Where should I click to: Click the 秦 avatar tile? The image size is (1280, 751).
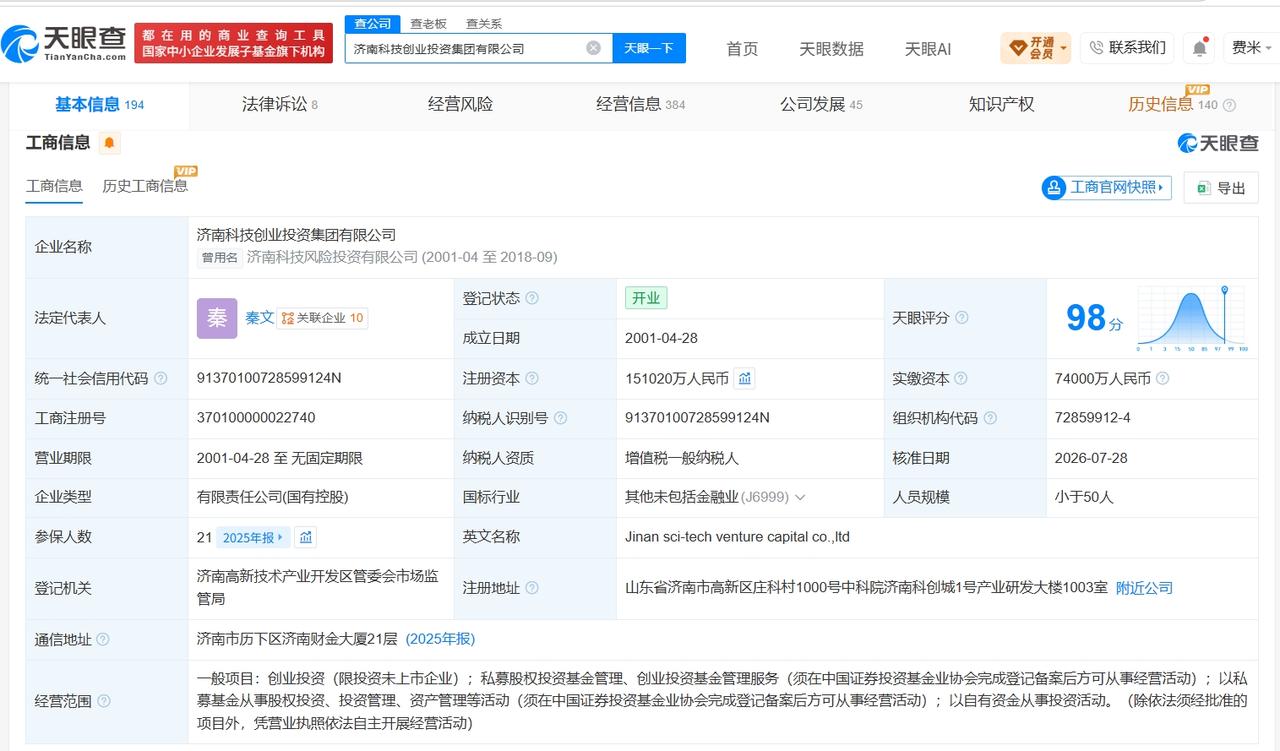point(217,318)
